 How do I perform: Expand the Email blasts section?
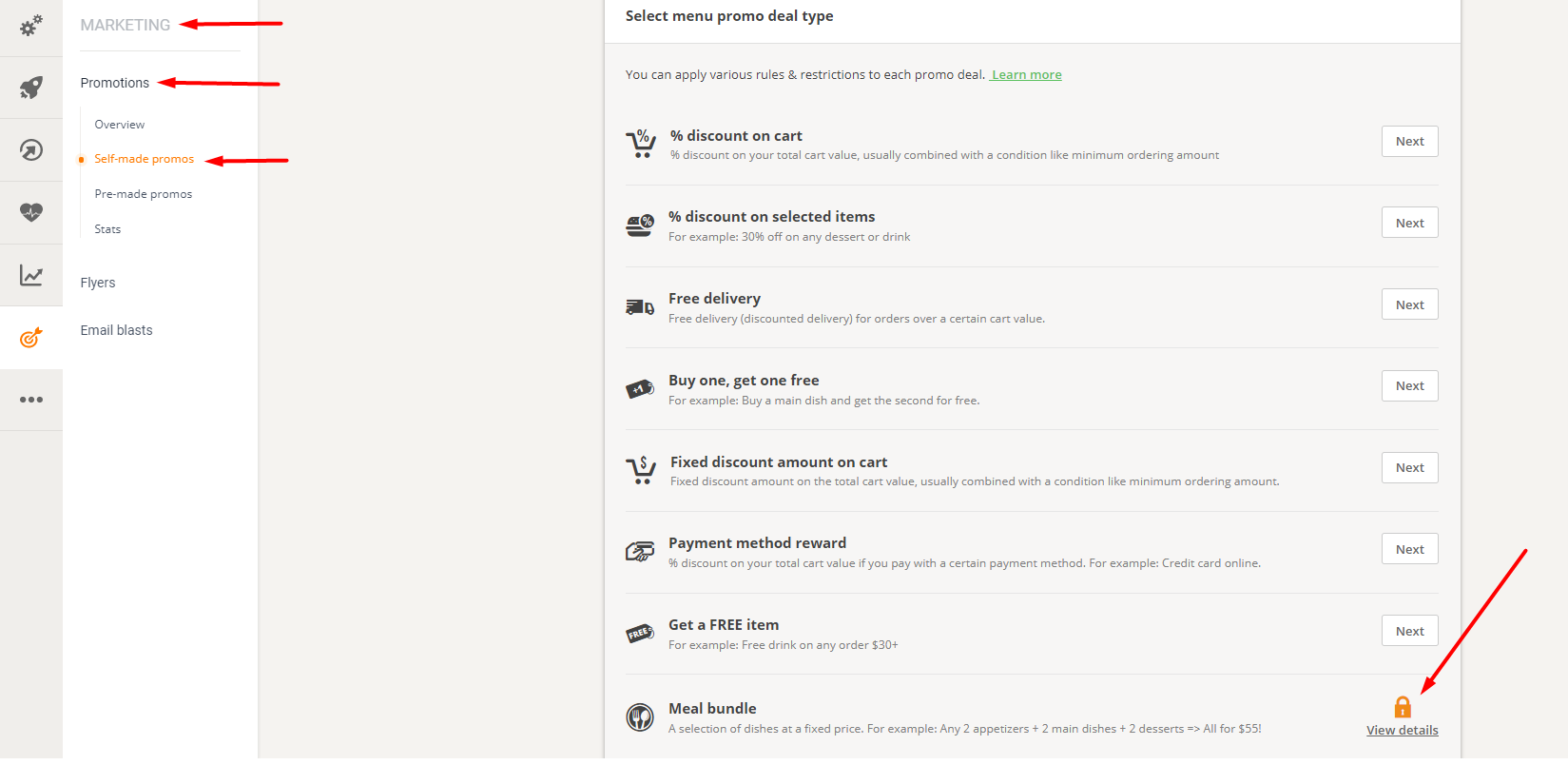(x=116, y=330)
